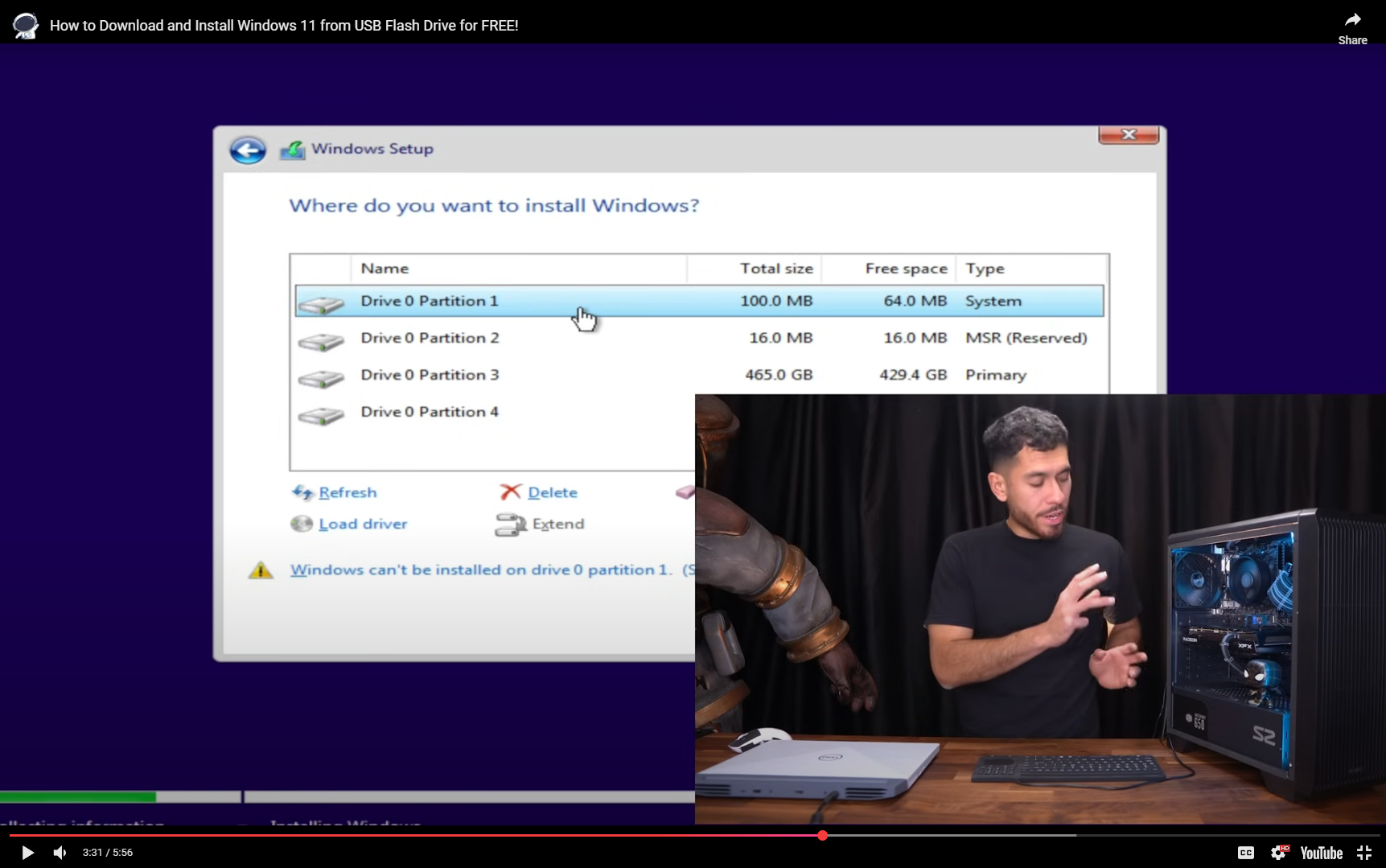Click the YouTube channel avatar icon
This screenshot has height=868, width=1386.
click(26, 26)
